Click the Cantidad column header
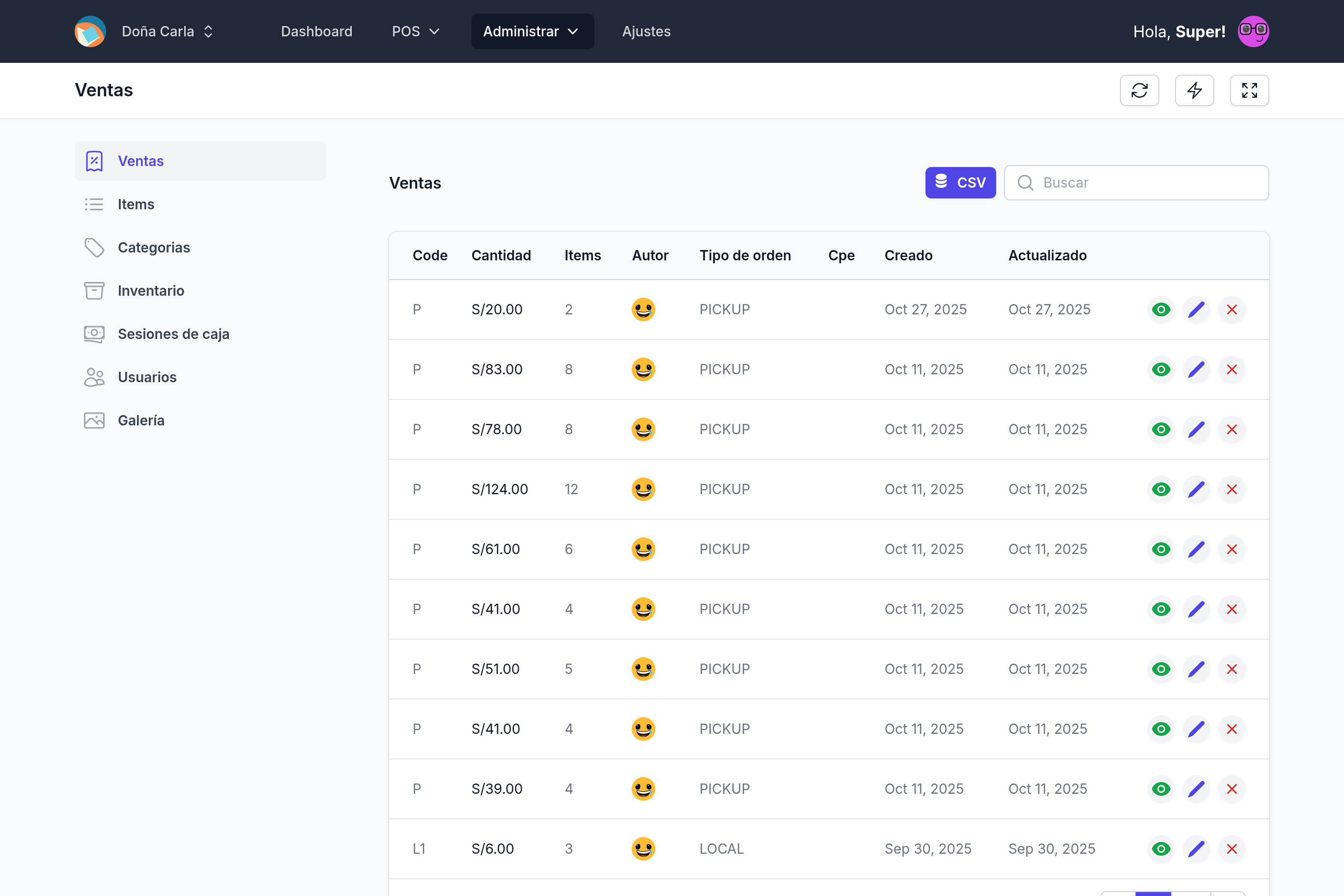This screenshot has height=896, width=1344. pyautogui.click(x=501, y=255)
